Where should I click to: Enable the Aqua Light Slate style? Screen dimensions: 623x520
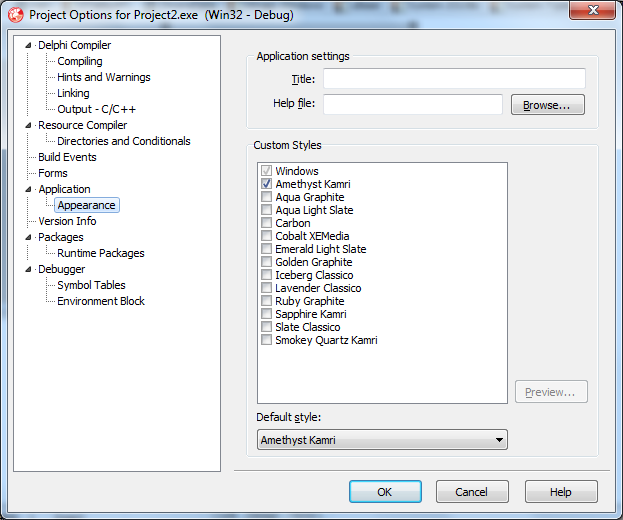[x=266, y=210]
